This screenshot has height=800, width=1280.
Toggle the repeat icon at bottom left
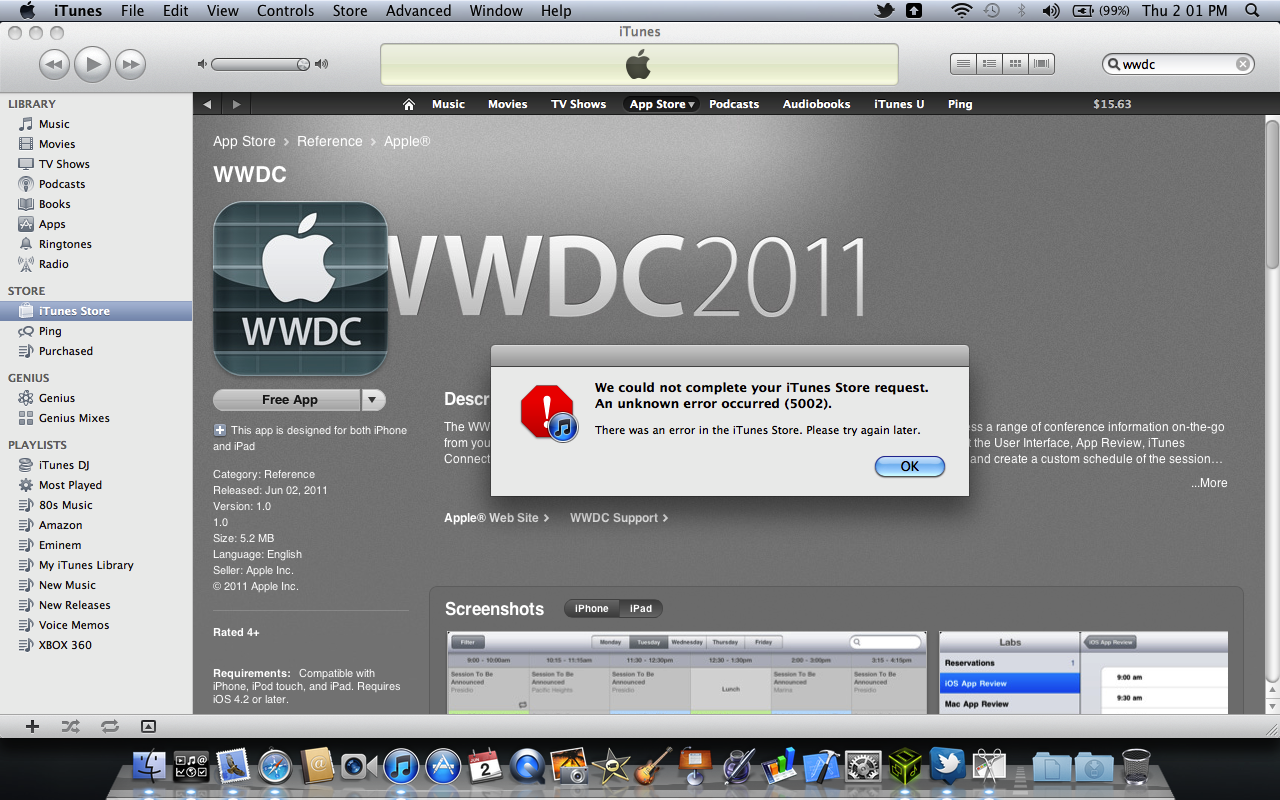point(109,726)
